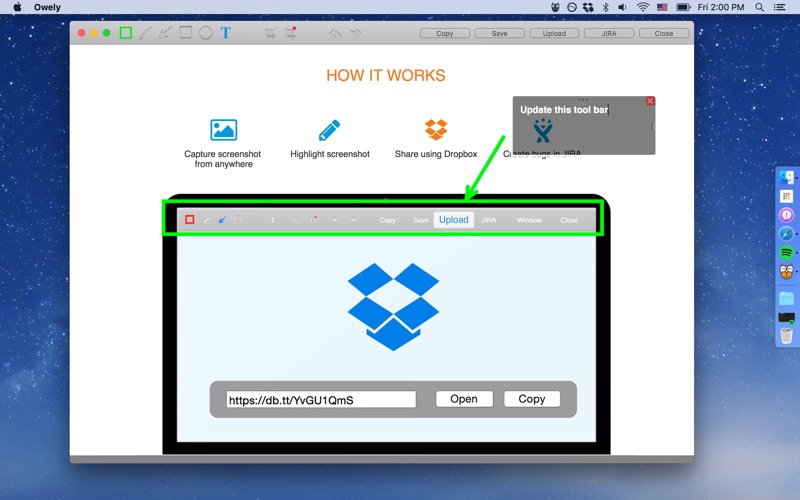Image resolution: width=800 pixels, height=500 pixels.
Task: Click the Save button
Action: 499,33
